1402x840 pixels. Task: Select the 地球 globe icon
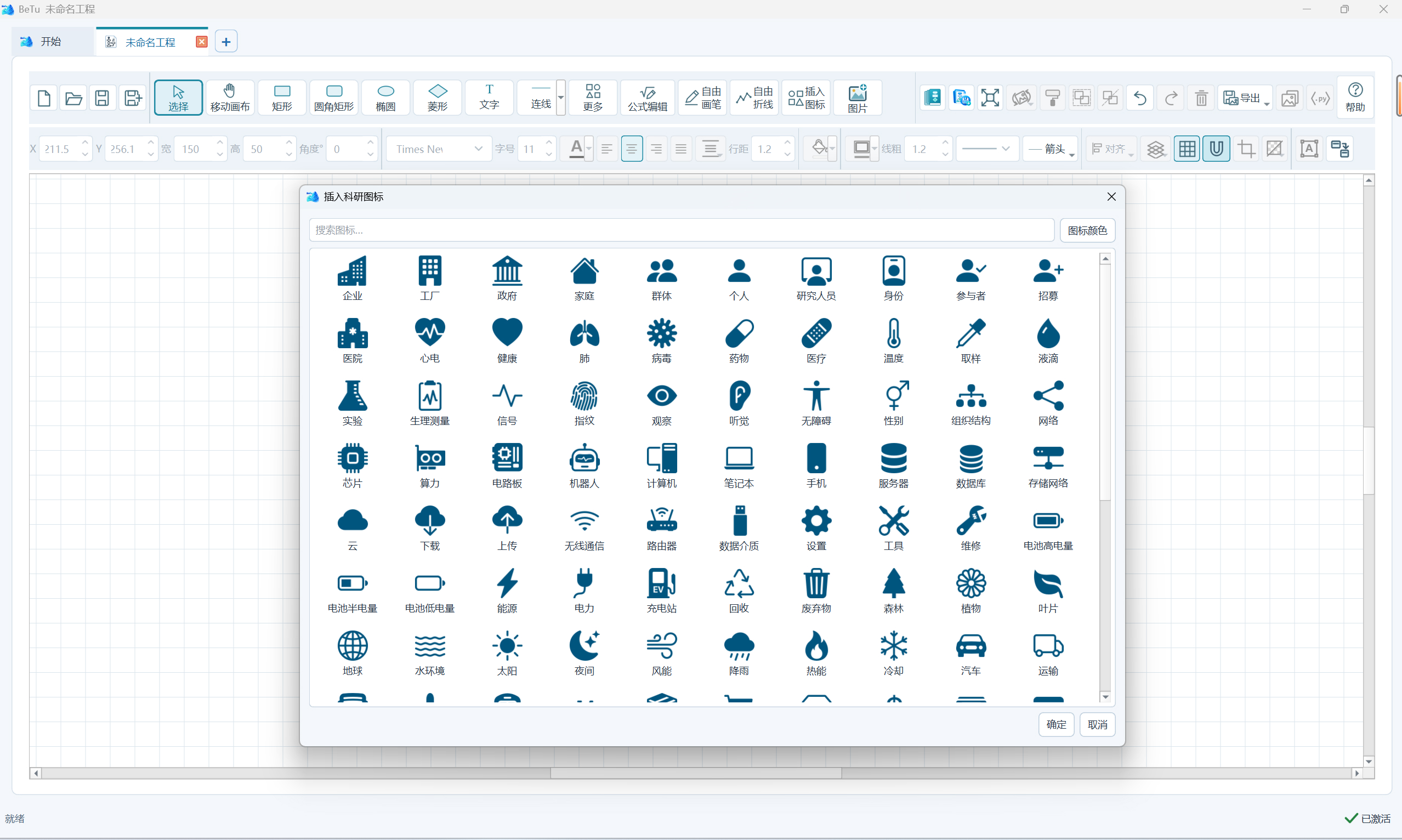pos(352,653)
